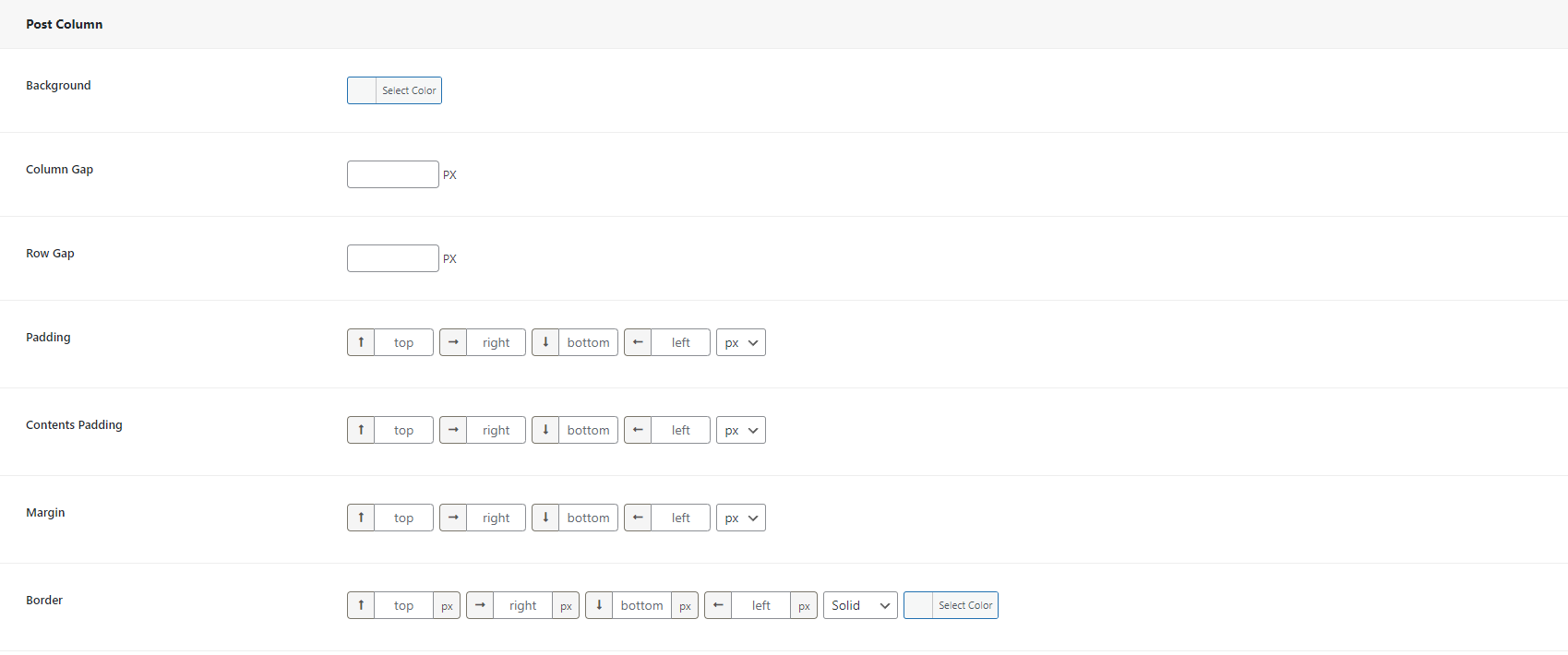
Task: Focus the Row Gap input field
Action: (x=392, y=258)
